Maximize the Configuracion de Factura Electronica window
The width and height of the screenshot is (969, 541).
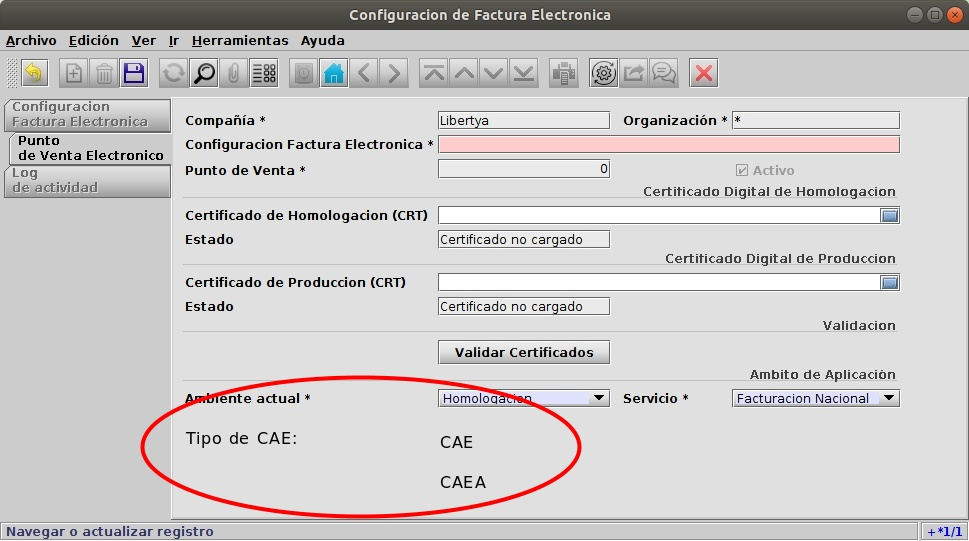[x=935, y=14]
